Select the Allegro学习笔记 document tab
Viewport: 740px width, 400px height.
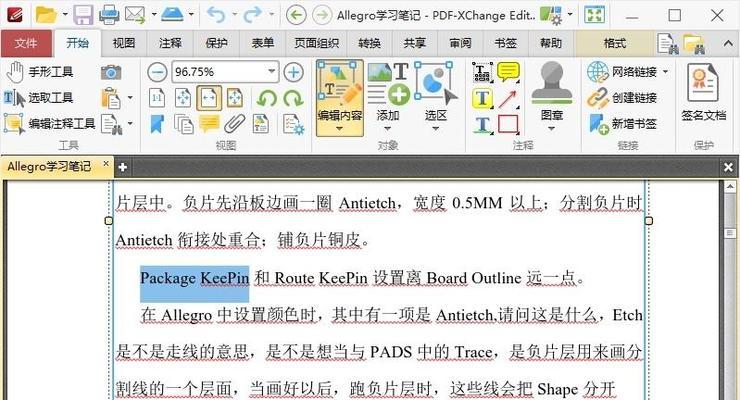(49, 167)
